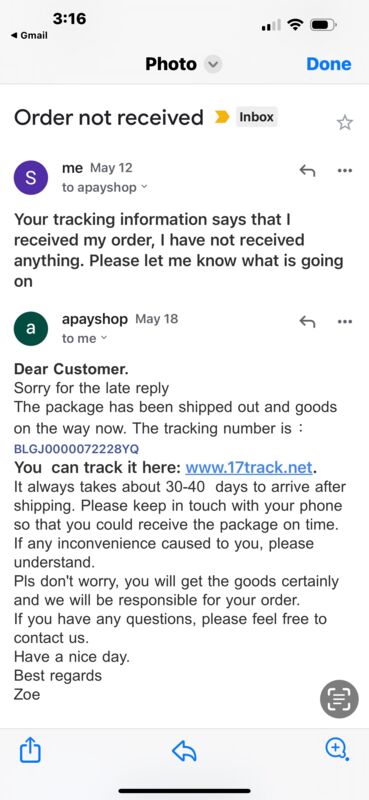
Task: Tap the share icon in bottom toolbar
Action: (x=30, y=750)
